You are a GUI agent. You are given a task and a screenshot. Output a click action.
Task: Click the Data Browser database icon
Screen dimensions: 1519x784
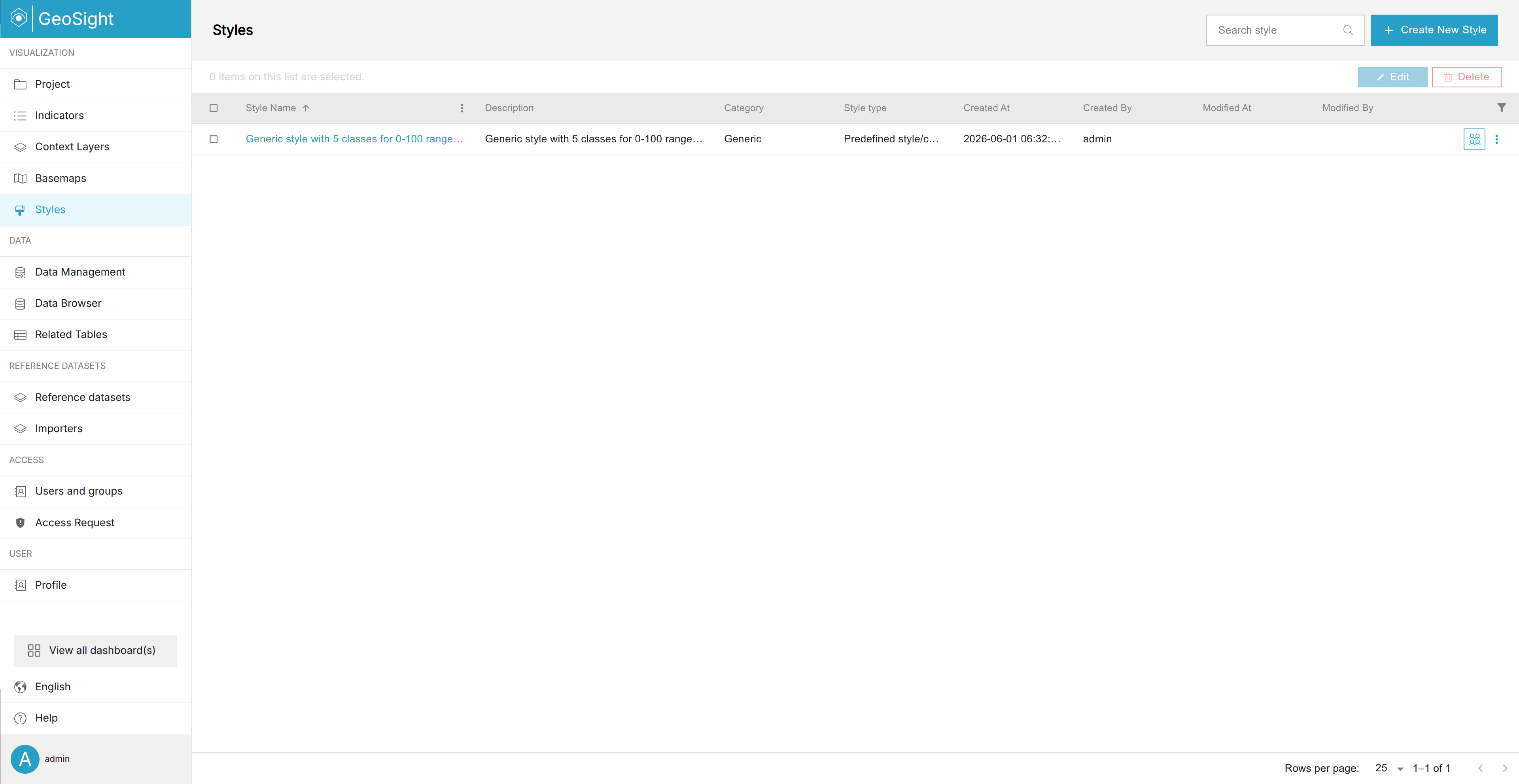20,304
